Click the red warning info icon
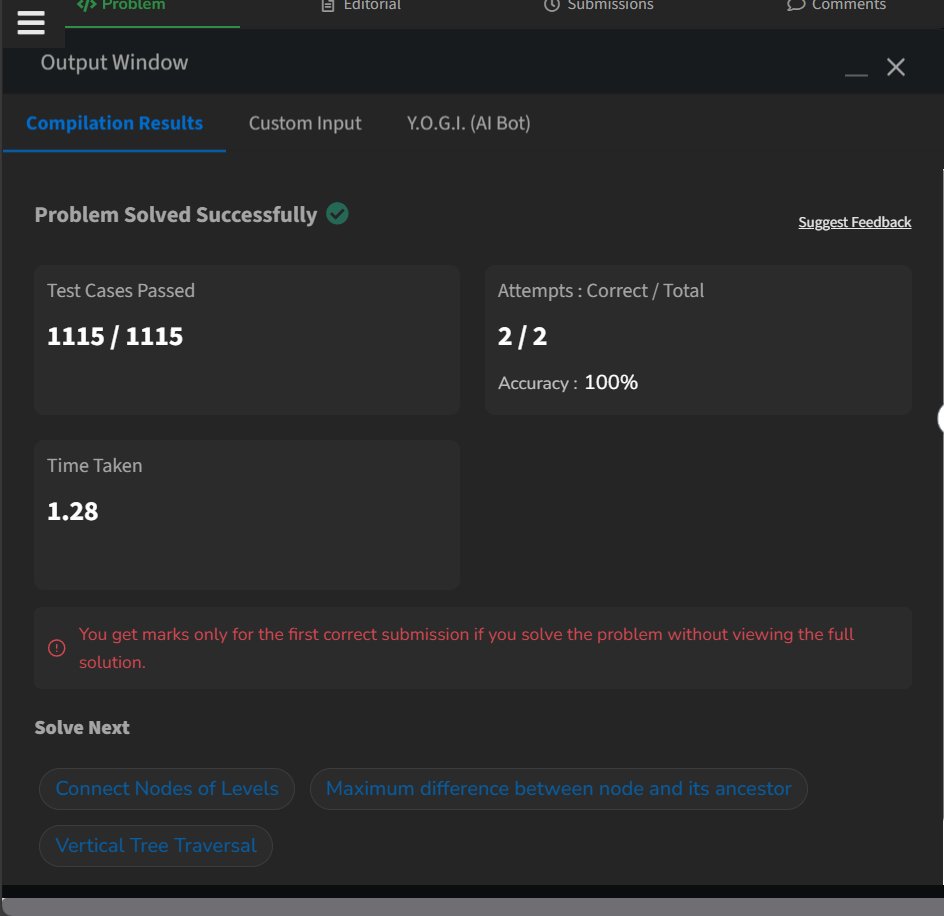This screenshot has height=916, width=944. (x=57, y=648)
